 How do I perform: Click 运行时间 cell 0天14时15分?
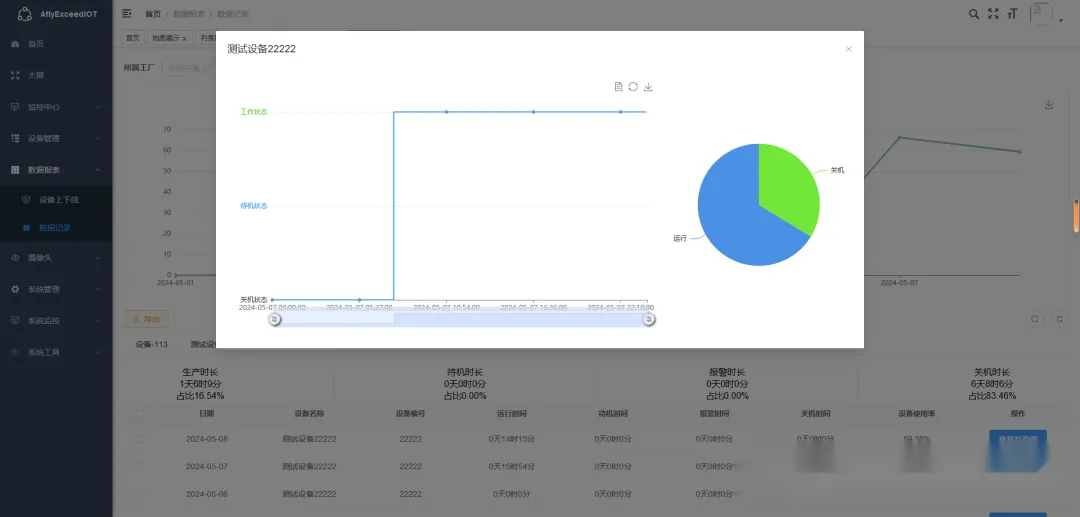click(x=512, y=439)
